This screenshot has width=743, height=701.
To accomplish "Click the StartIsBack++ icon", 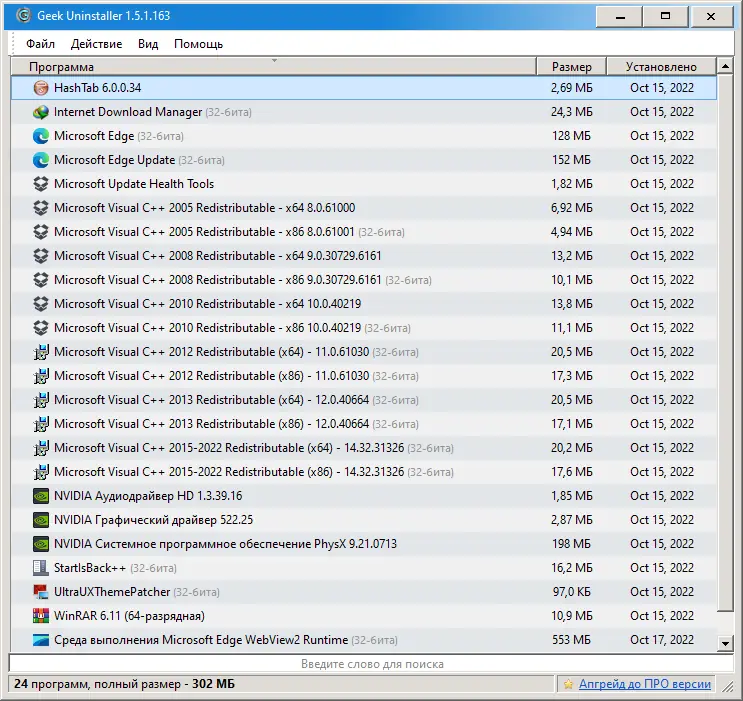I will pyautogui.click(x=41, y=568).
